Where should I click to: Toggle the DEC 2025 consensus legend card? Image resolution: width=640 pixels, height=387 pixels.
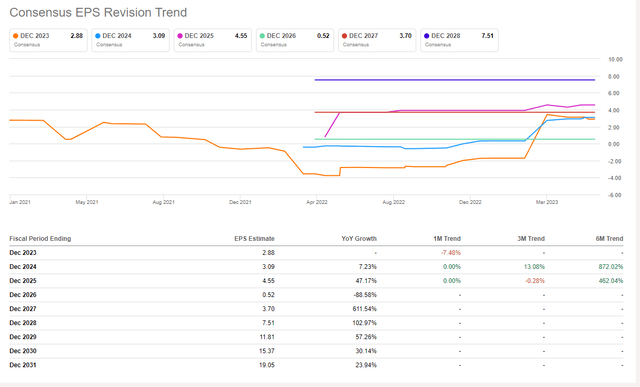coord(213,40)
